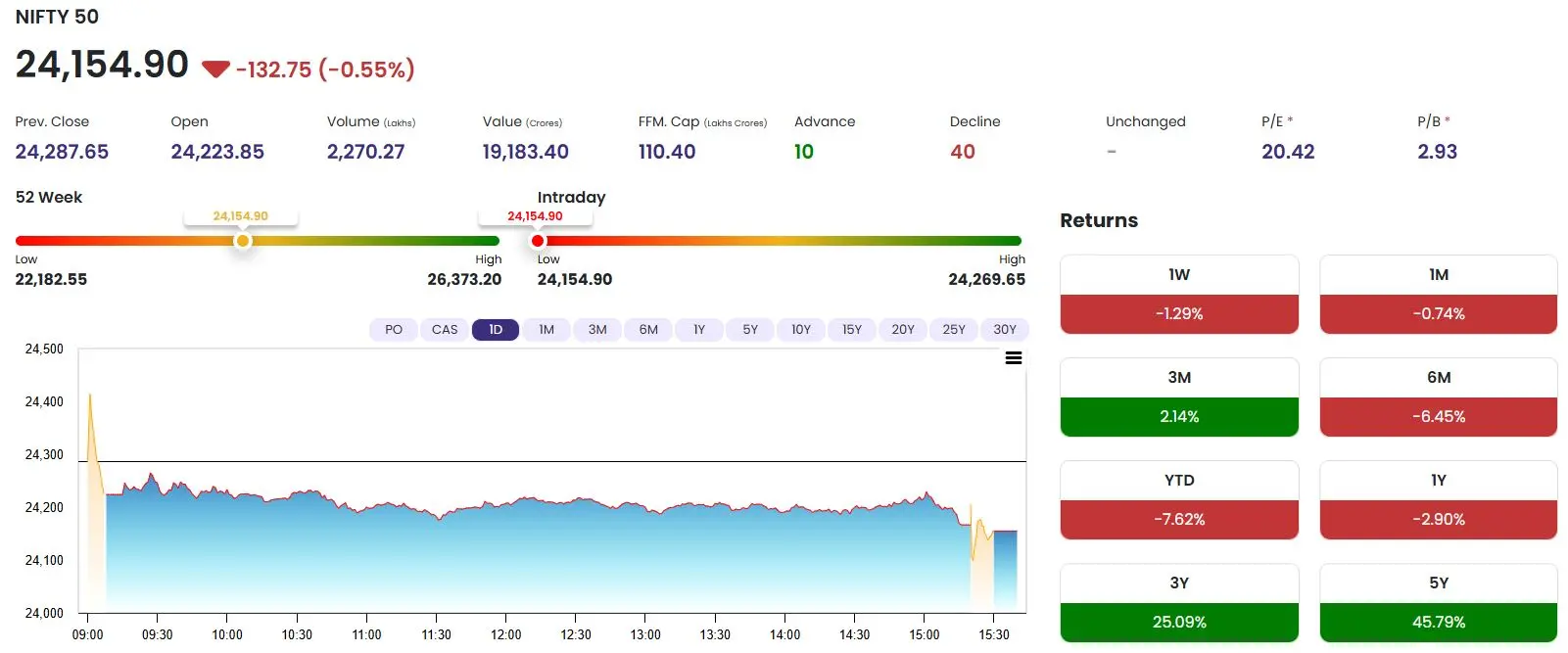Open the 6M returns card
The width and height of the screenshot is (1568, 653).
click(x=1439, y=397)
